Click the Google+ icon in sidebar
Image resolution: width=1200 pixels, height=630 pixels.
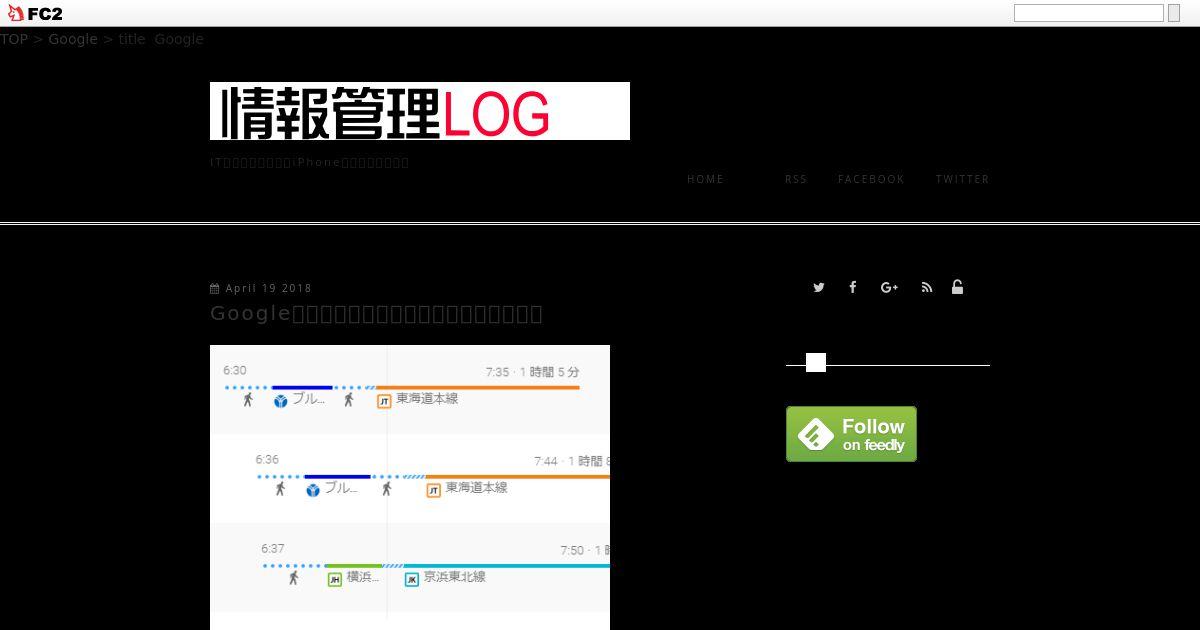tap(889, 287)
